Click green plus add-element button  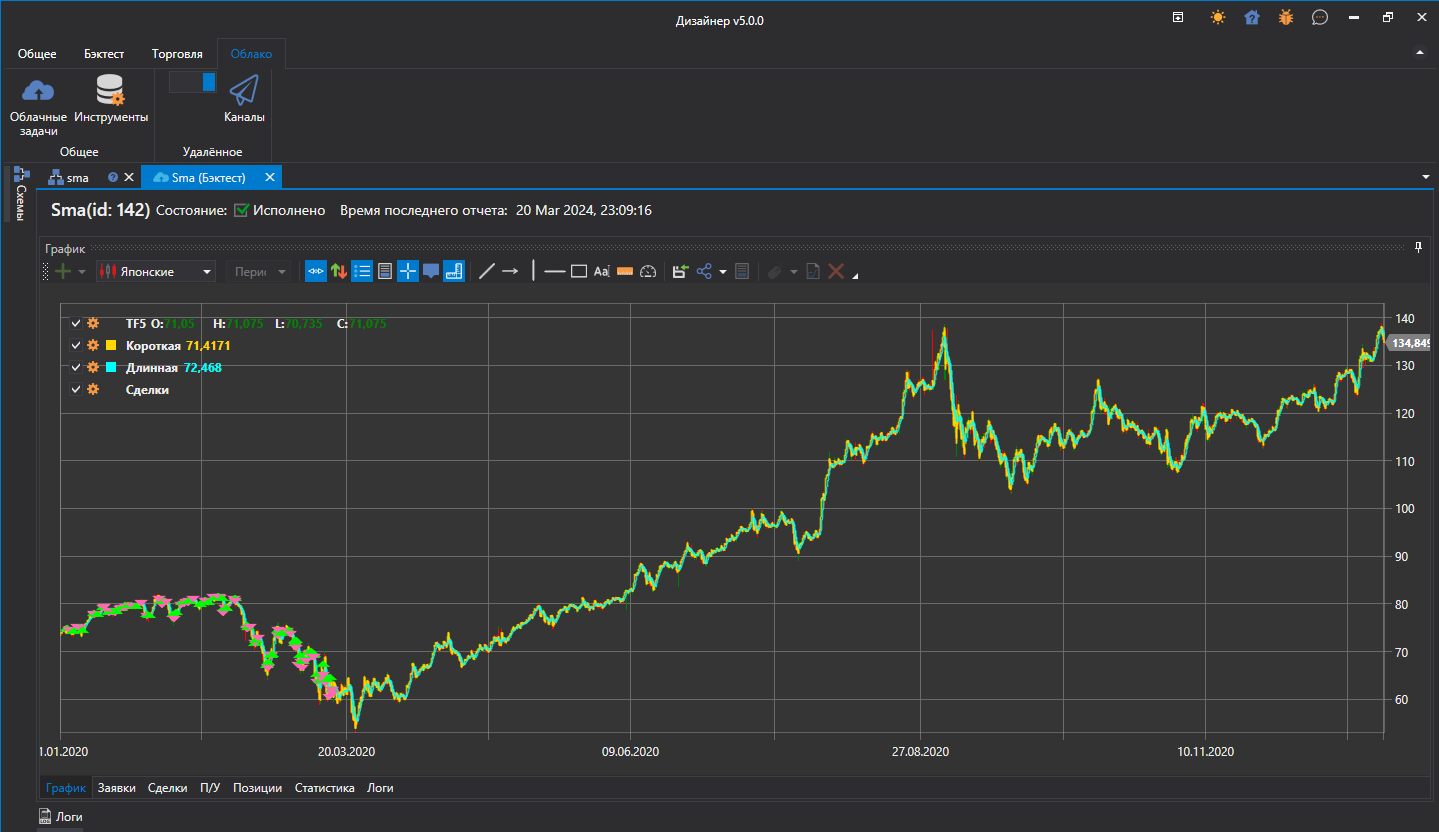(x=64, y=271)
